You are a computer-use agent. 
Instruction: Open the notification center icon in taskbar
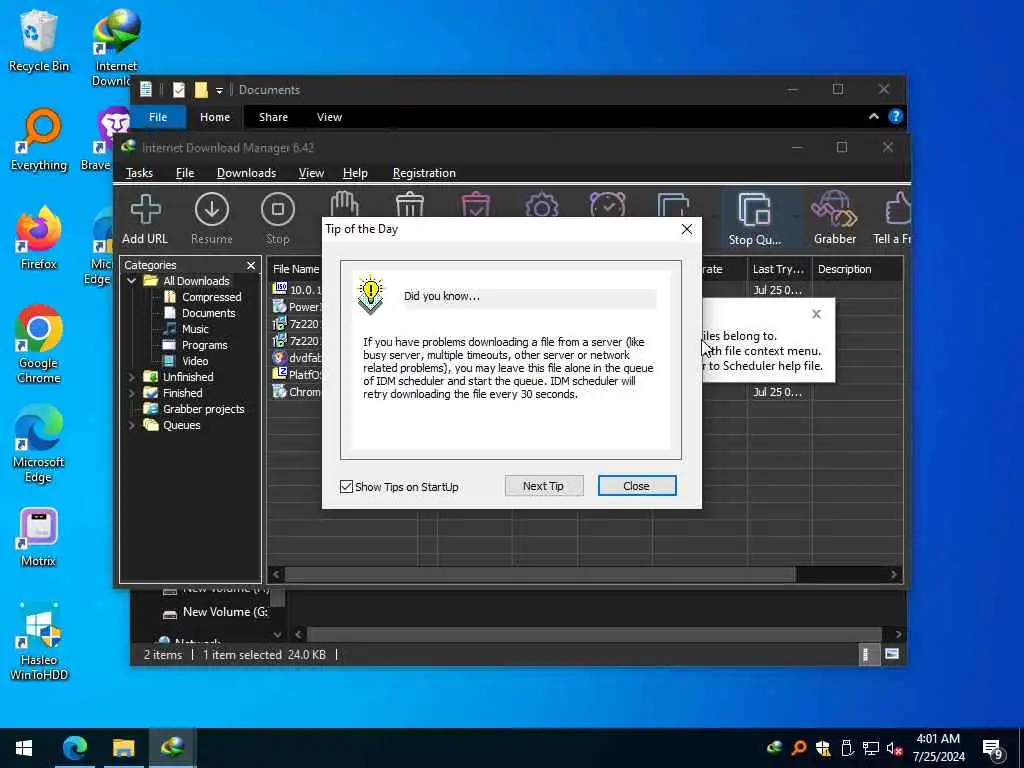click(993, 749)
